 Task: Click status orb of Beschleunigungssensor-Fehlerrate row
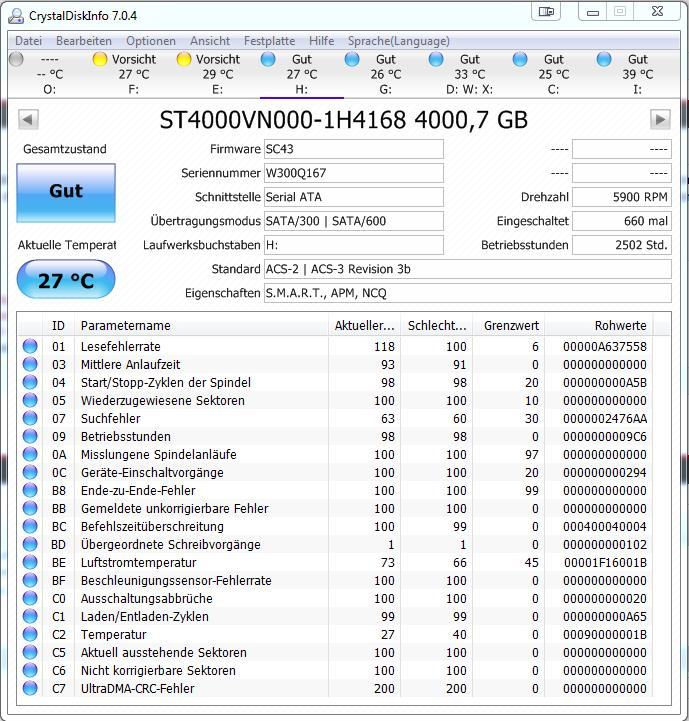point(30,580)
